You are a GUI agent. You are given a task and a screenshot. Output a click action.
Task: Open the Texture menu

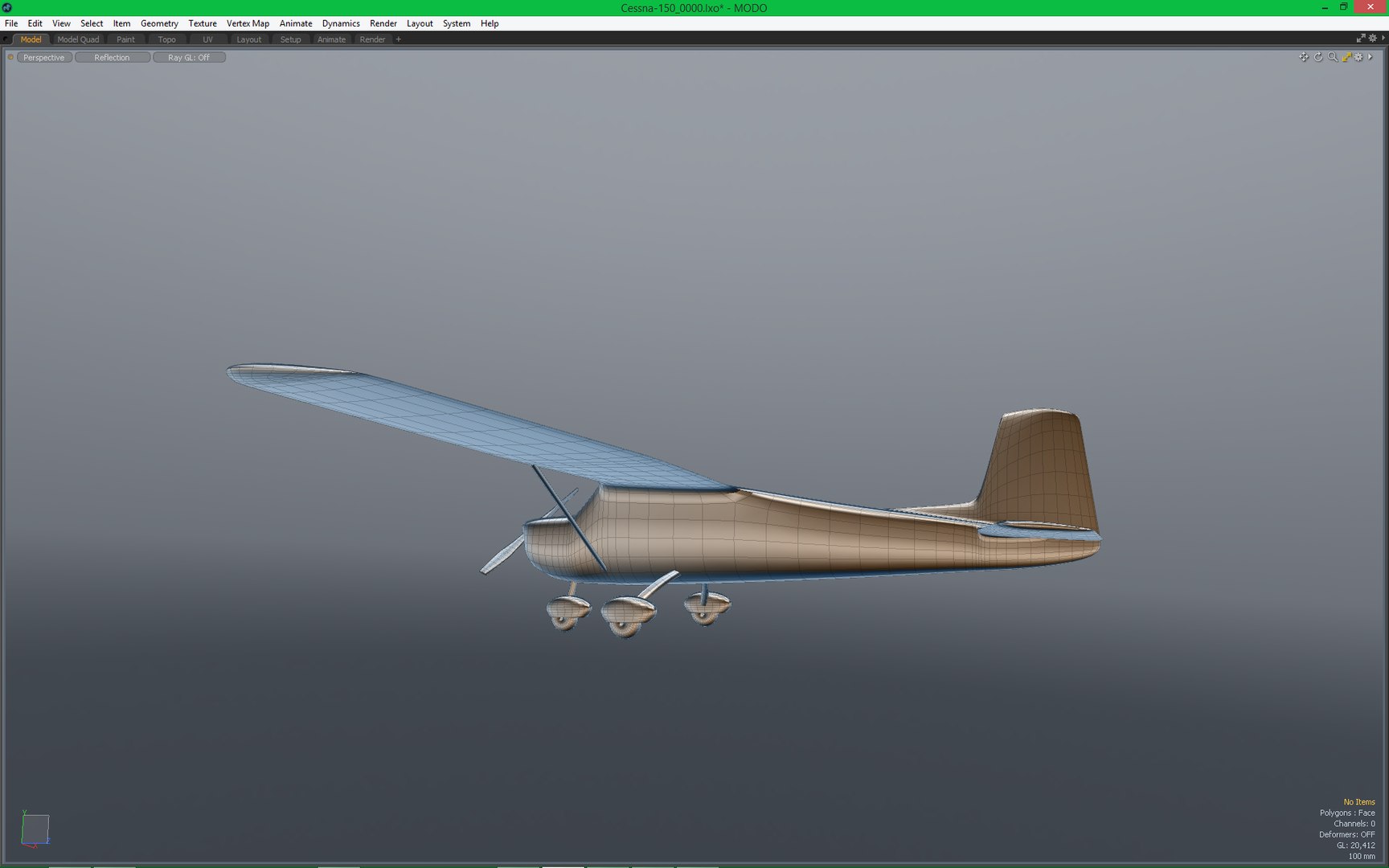point(203,23)
